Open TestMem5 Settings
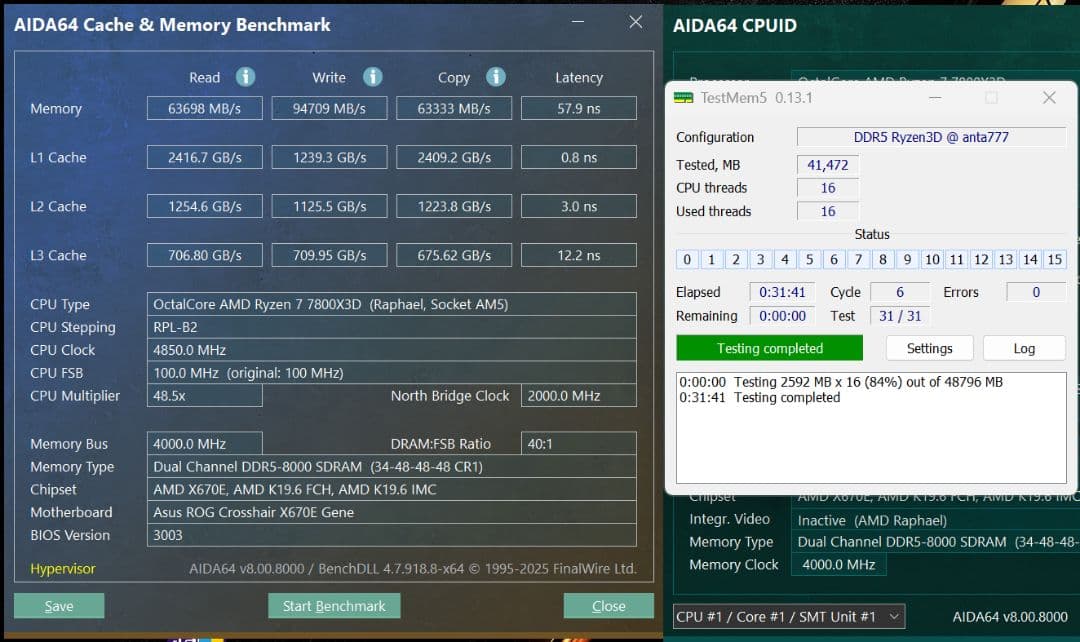The height and width of the screenshot is (642, 1080). [x=929, y=348]
